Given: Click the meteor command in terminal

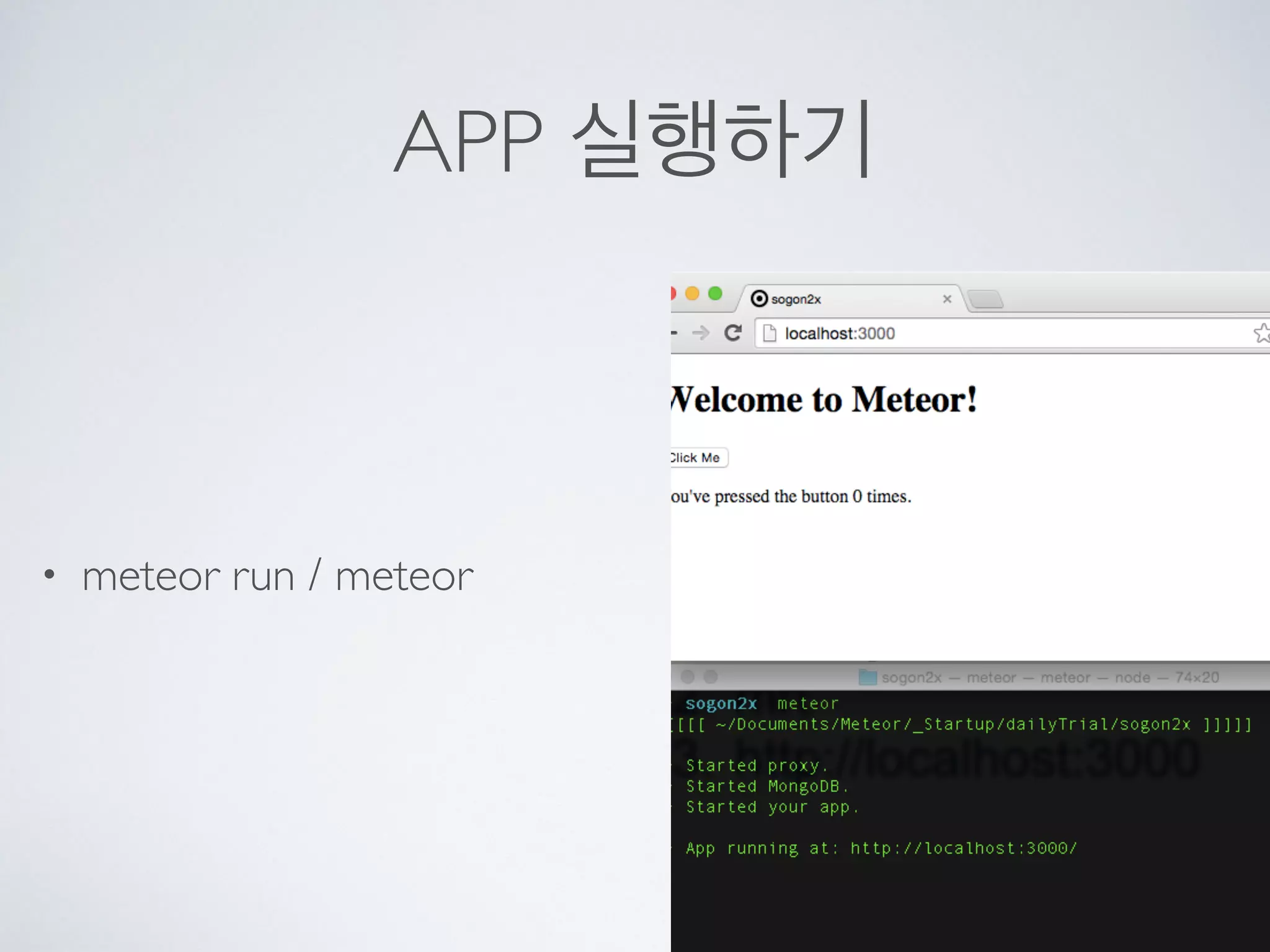Looking at the screenshot, I should tap(807, 703).
